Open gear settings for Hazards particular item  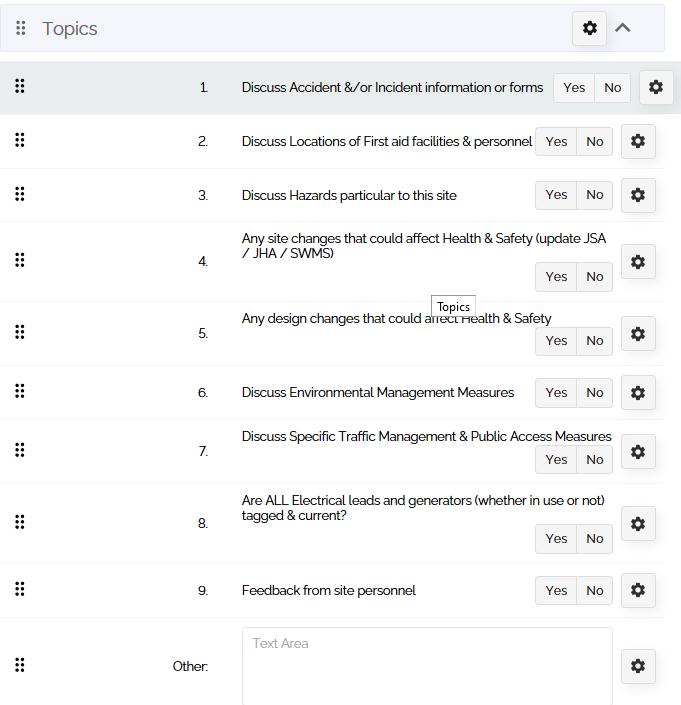[638, 195]
